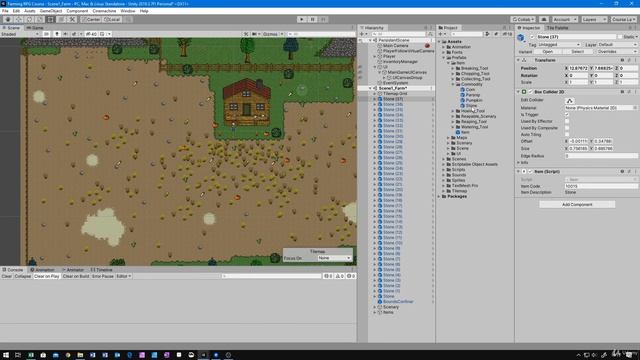Toggle the Static checkbox
Viewport: 640px width, 360px height.
(620, 37)
